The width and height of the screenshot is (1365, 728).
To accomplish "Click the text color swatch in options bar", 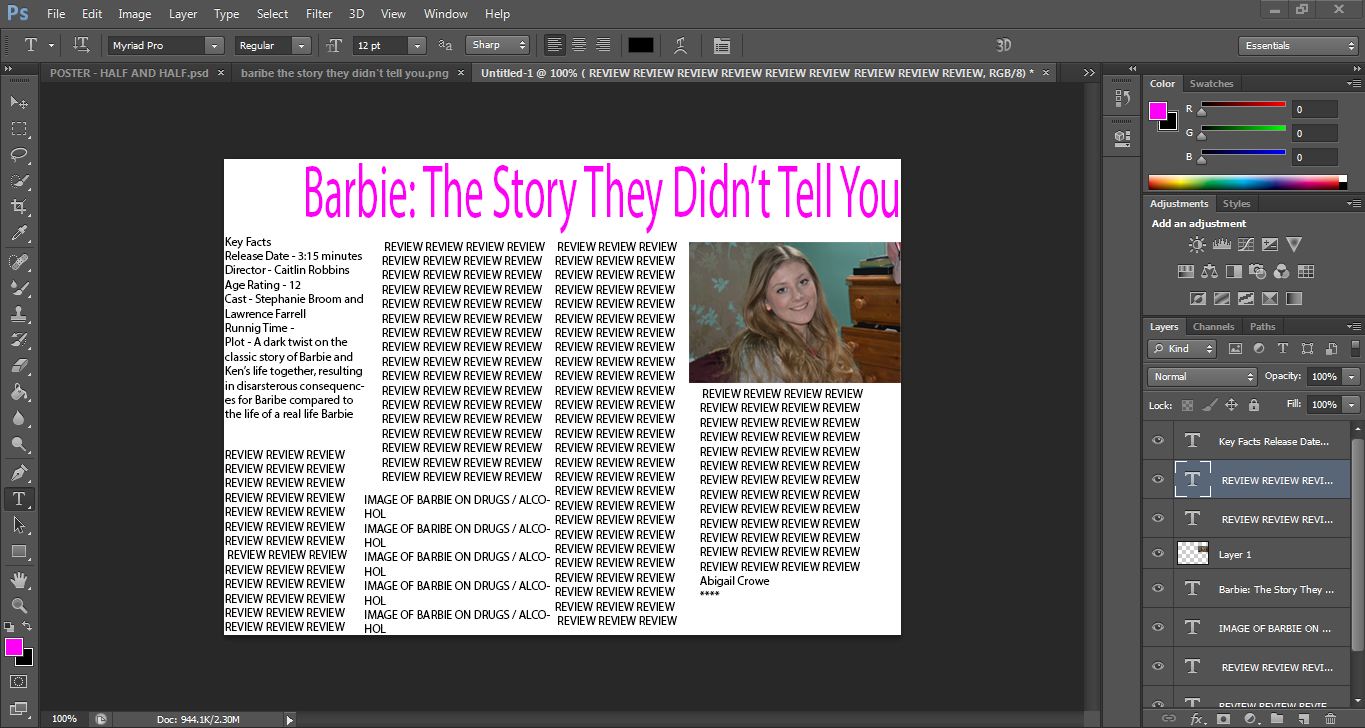I will click(x=640, y=45).
